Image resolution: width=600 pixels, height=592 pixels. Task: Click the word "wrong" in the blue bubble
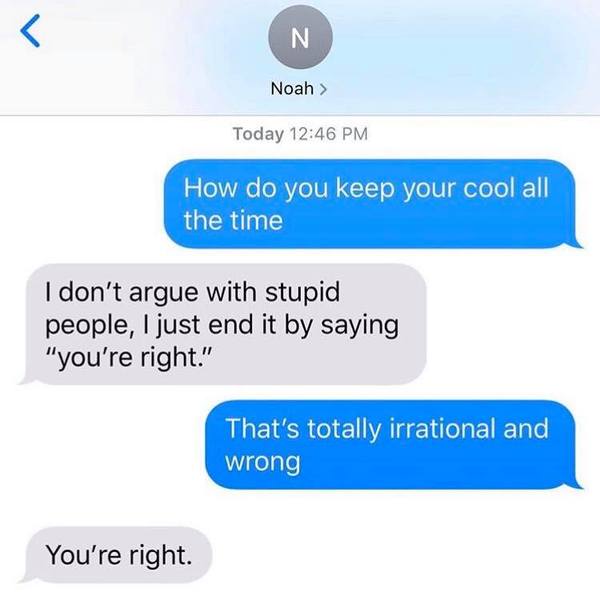(262, 463)
